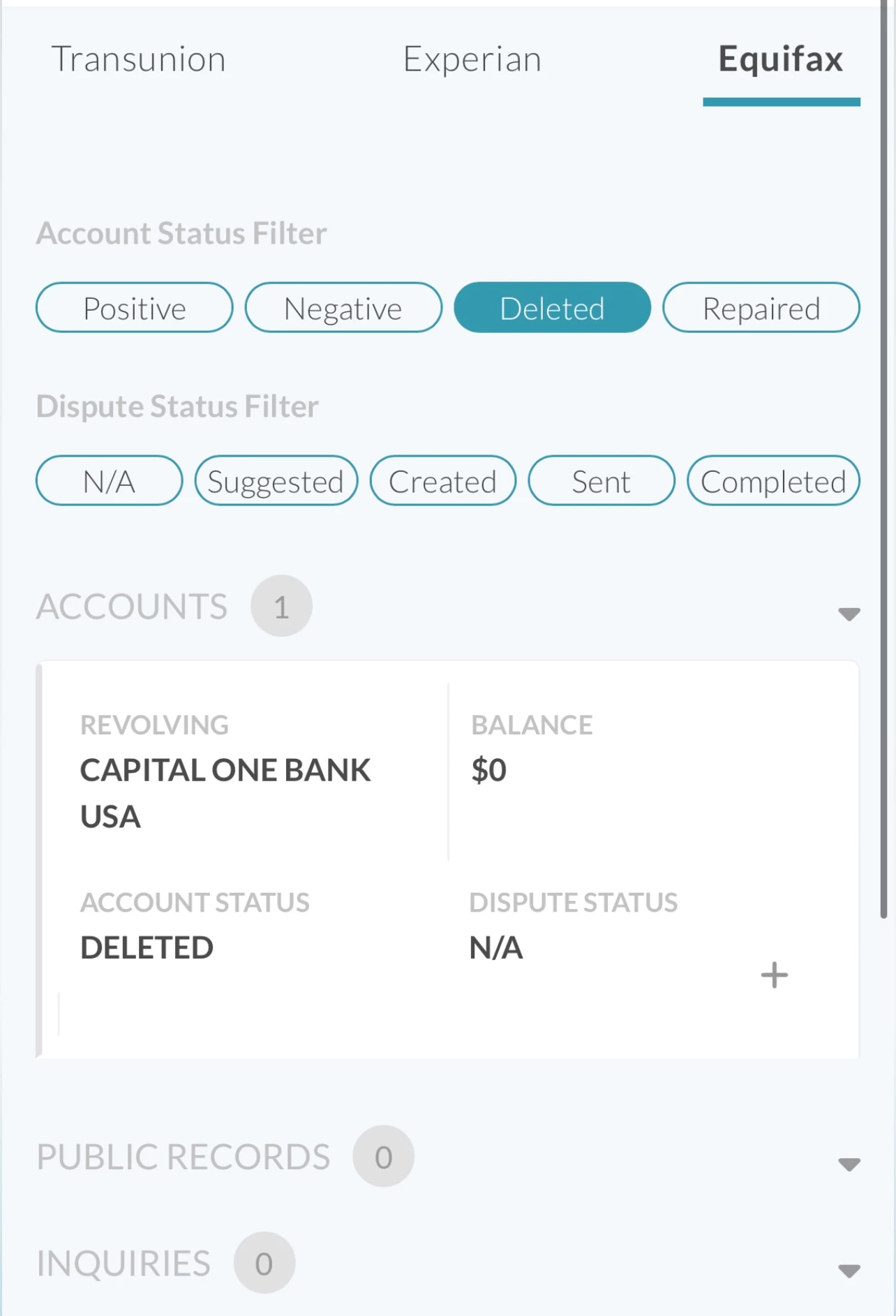Enable the Sent dispute filter
Image resolution: width=896 pixels, height=1316 pixels.
click(602, 481)
